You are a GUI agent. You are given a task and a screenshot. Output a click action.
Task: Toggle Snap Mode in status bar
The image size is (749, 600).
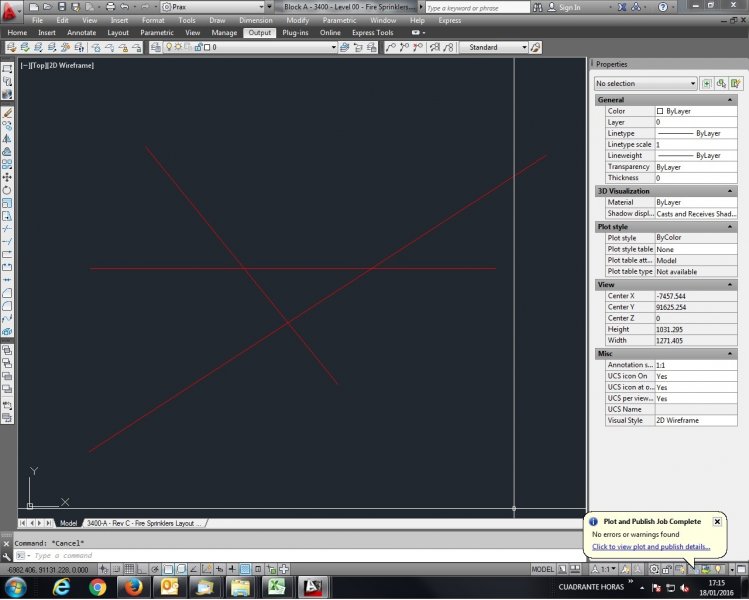coord(117,569)
